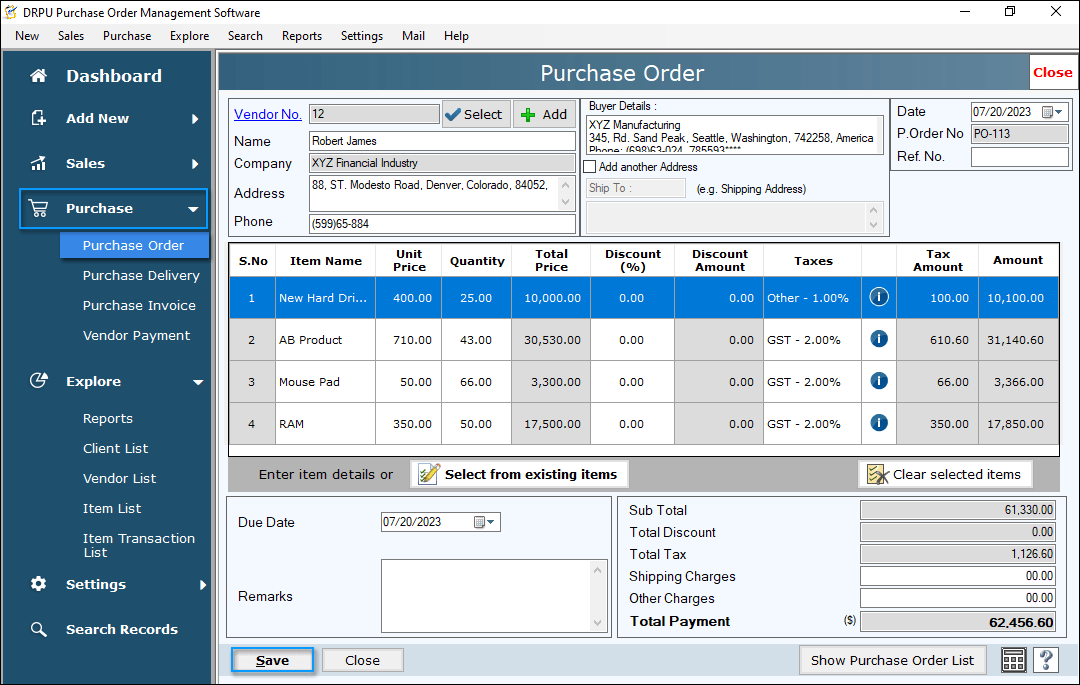This screenshot has height=685, width=1080.
Task: Click the Select vendor button
Action: pos(475,114)
